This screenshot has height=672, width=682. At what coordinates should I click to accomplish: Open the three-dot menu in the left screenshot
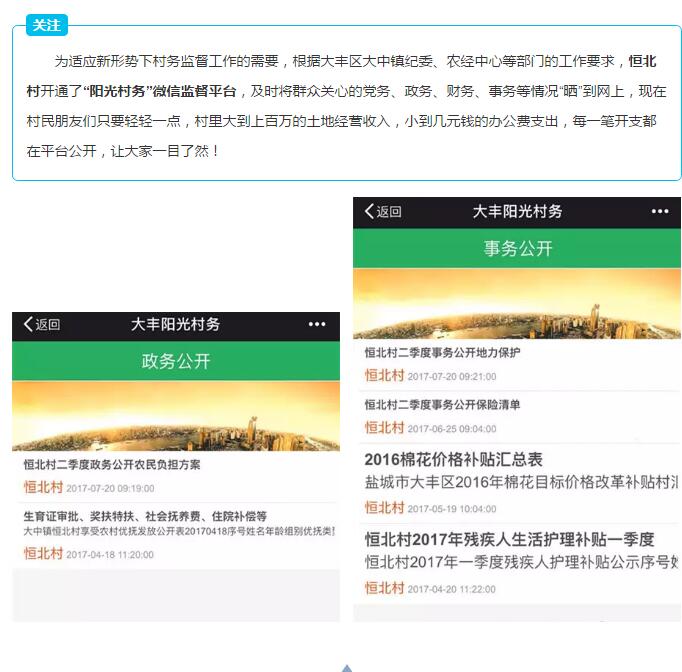pyautogui.click(x=317, y=324)
